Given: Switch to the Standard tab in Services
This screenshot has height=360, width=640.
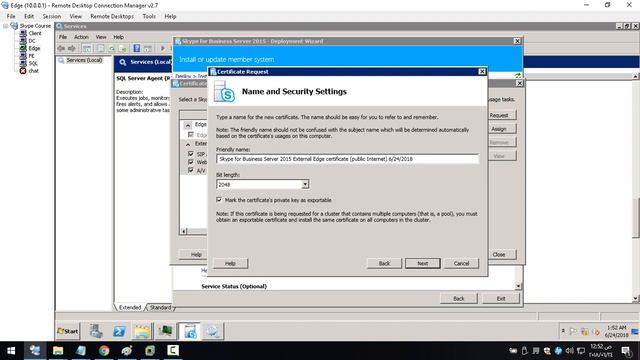Looking at the screenshot, I should coord(160,307).
